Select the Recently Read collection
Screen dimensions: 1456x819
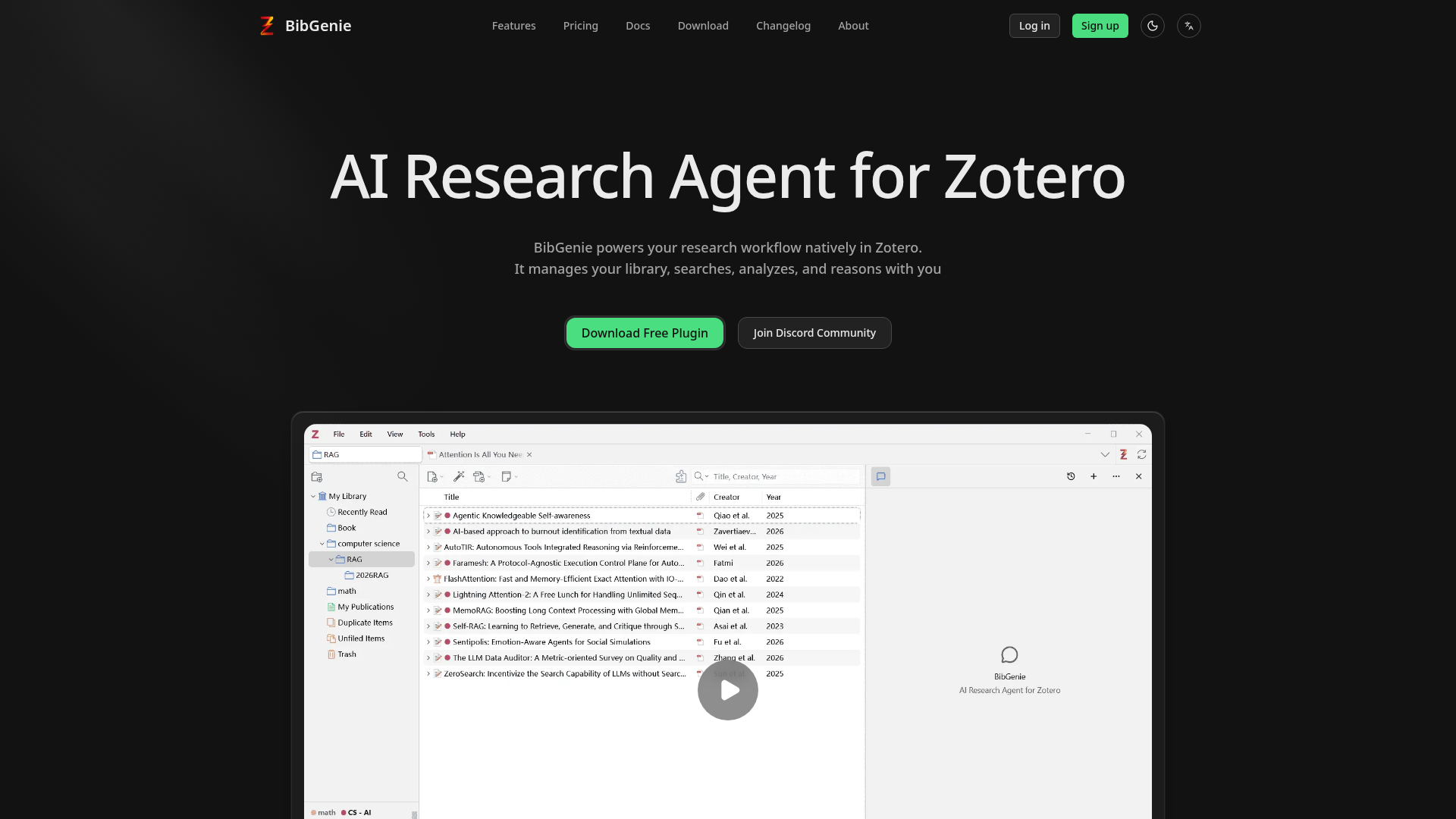click(x=357, y=513)
